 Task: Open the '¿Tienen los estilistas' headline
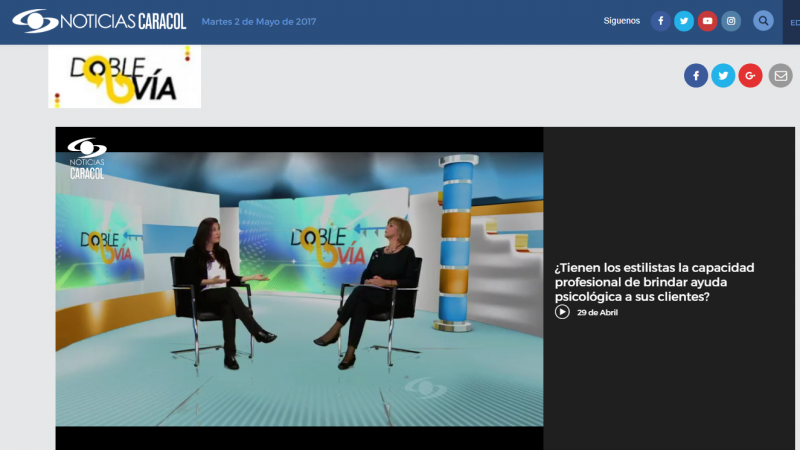[x=655, y=282]
